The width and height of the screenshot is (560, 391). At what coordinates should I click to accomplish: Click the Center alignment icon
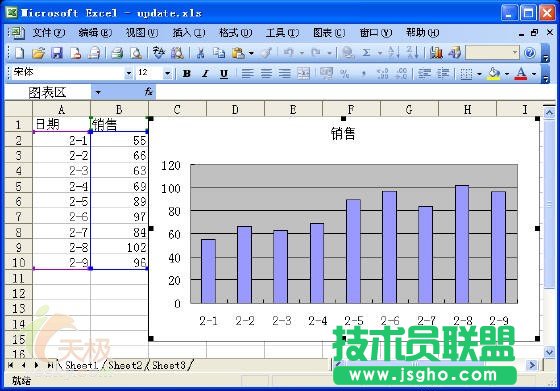(x=266, y=74)
